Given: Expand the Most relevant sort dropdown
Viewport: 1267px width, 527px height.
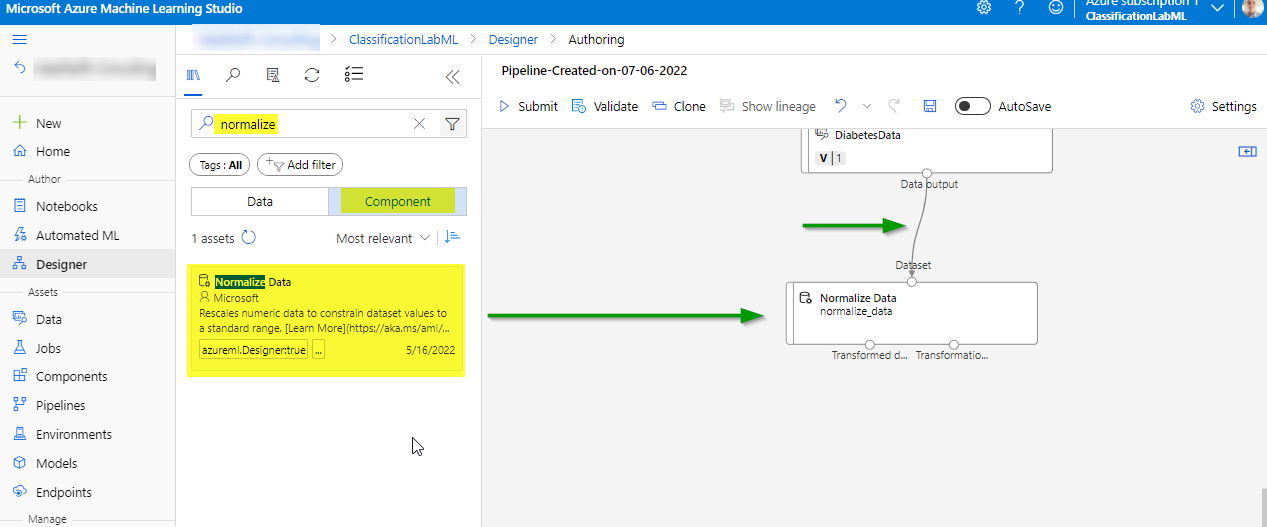Looking at the screenshot, I should pos(383,238).
